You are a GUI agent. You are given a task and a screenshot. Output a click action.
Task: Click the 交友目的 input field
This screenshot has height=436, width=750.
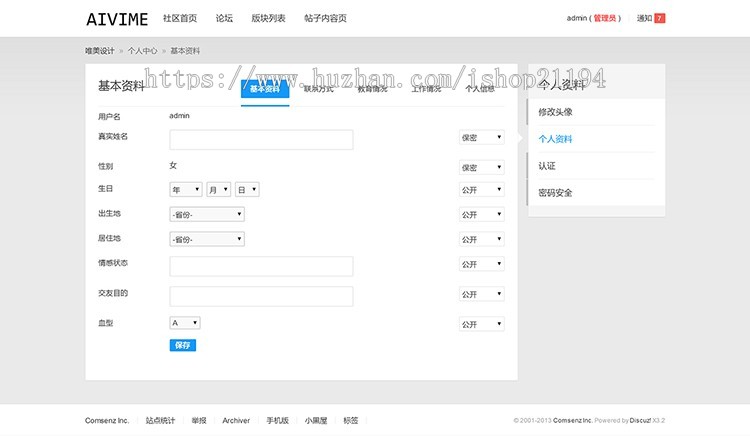[261, 296]
